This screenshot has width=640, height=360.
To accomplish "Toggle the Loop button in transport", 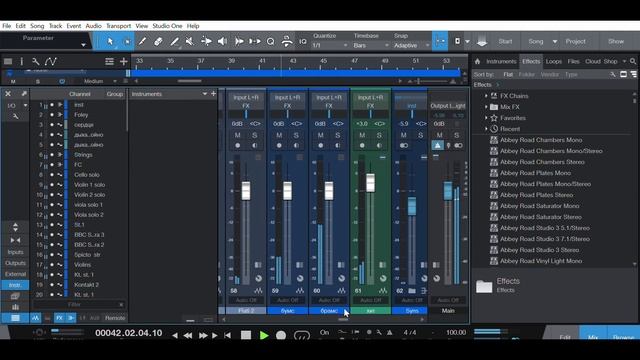I will pos(302,336).
